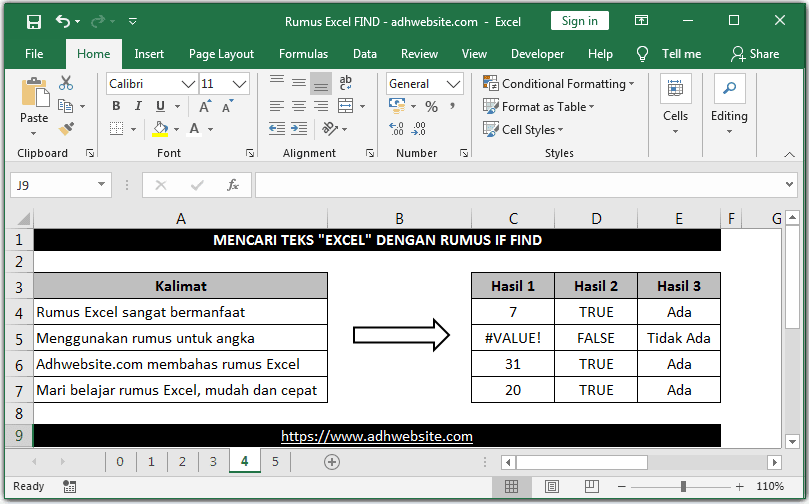Viewport: 809px width, 504px height.
Task: Toggle Italic formatting
Action: [x=138, y=106]
